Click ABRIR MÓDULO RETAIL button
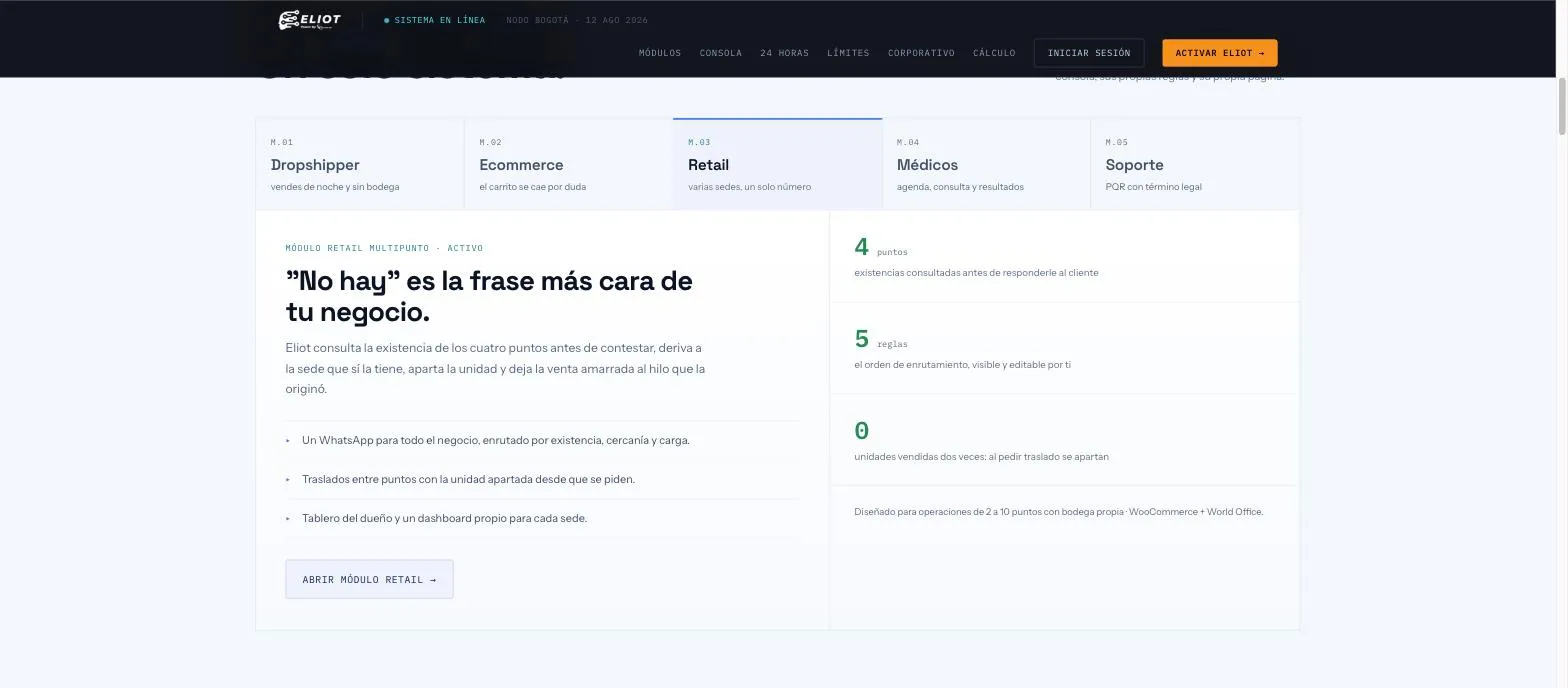The image size is (1568, 688). point(369,579)
